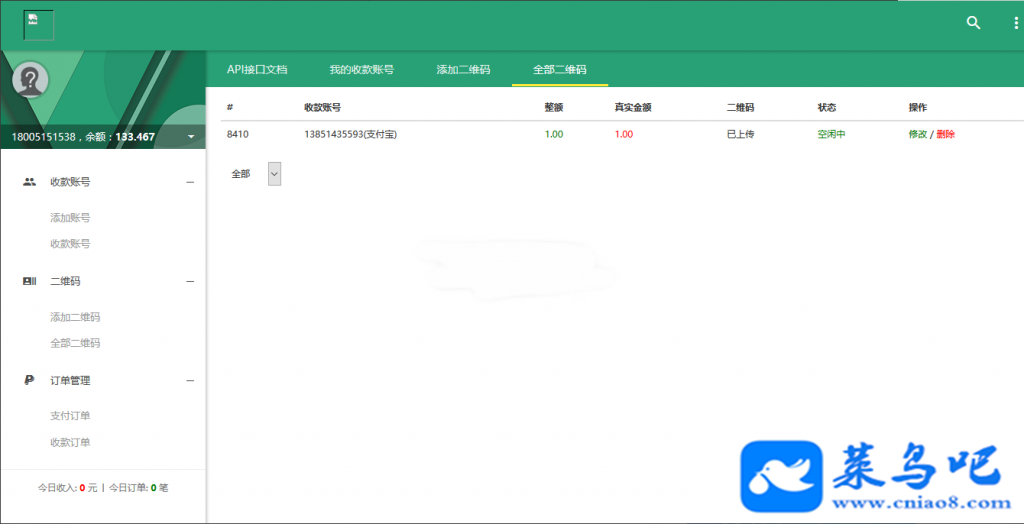Viewport: 1024px width, 524px height.
Task: Click the search magnifier icon
Action: coord(973,23)
